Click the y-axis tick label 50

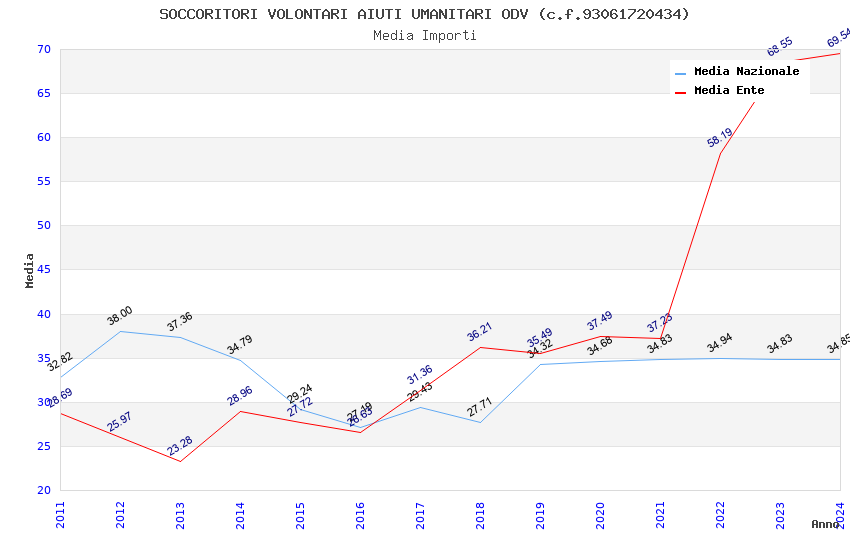44,225
